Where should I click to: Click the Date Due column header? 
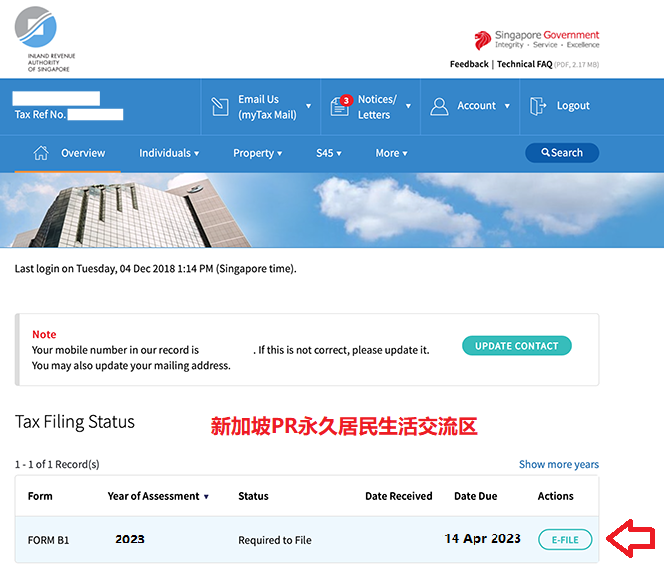(475, 496)
